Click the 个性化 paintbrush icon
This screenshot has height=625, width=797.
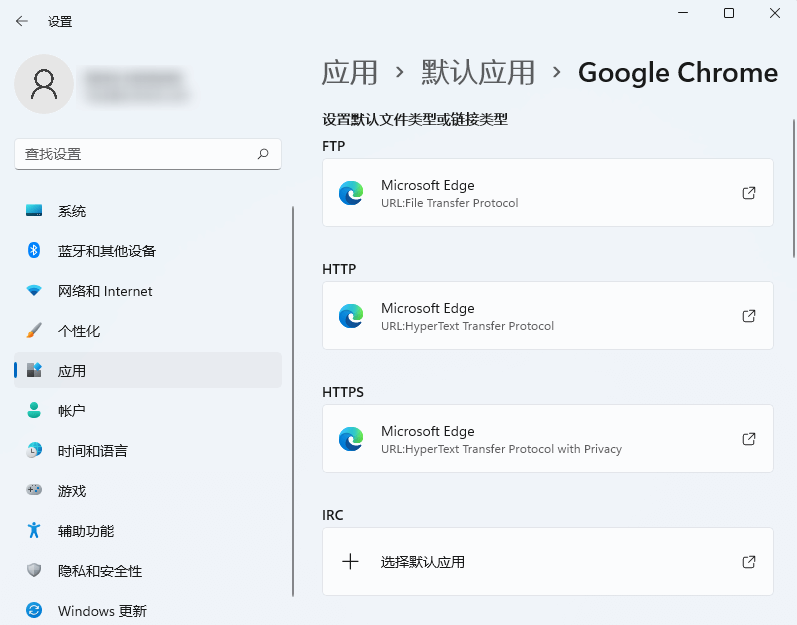(x=34, y=330)
